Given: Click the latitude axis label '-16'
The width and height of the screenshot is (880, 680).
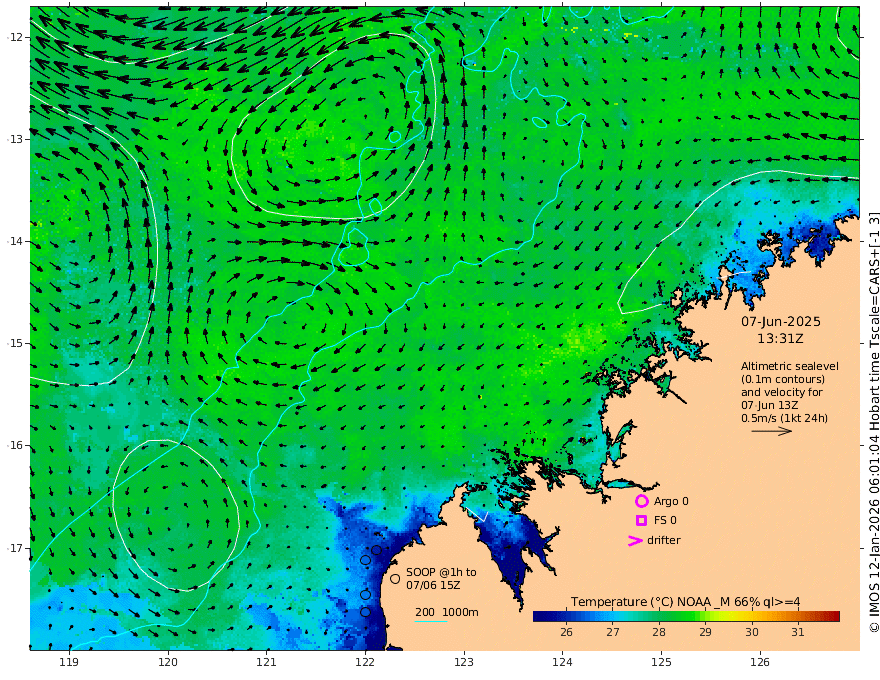Looking at the screenshot, I should click(x=16, y=445).
